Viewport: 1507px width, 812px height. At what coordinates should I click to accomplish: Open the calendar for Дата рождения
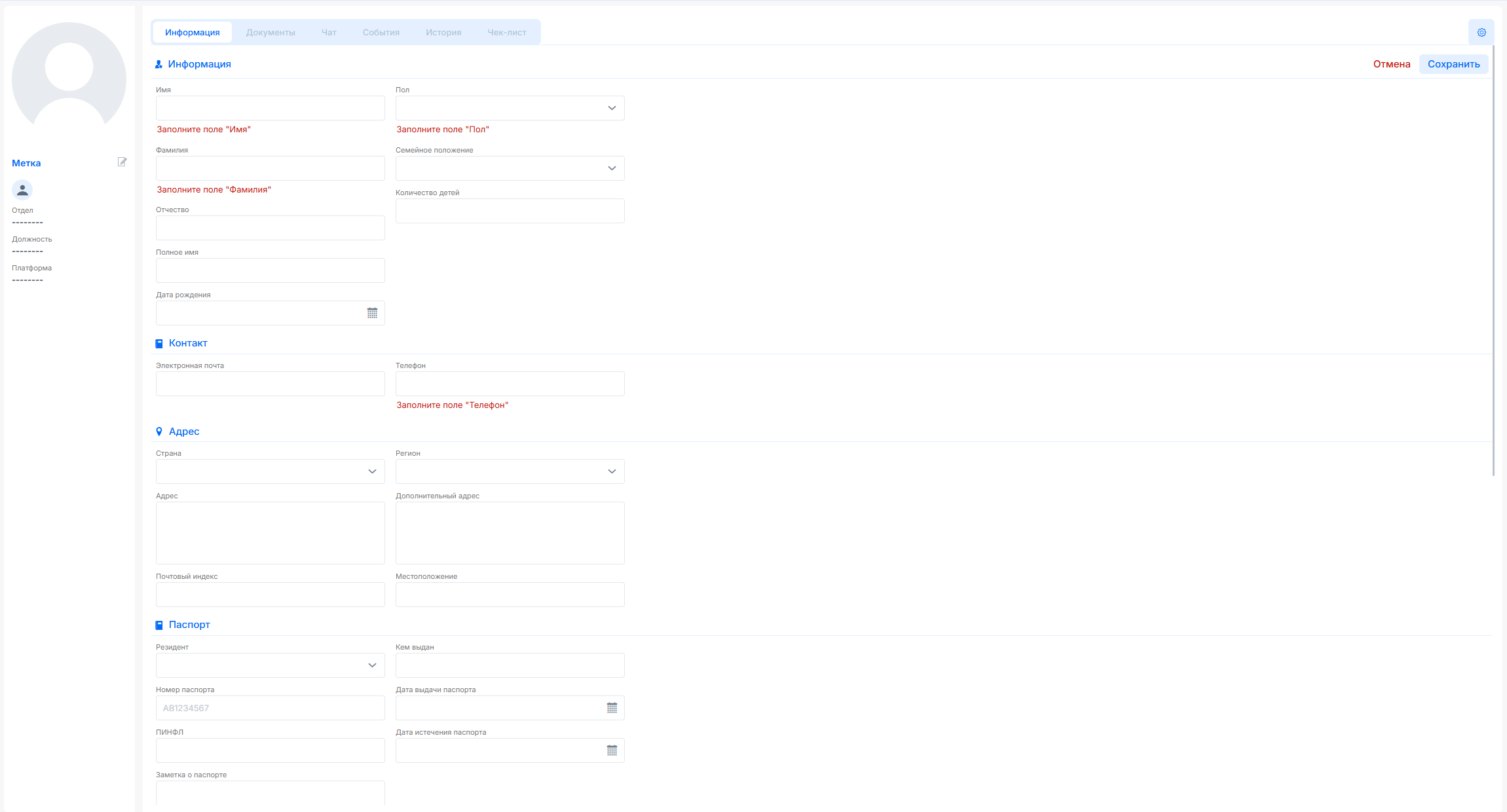(372, 313)
